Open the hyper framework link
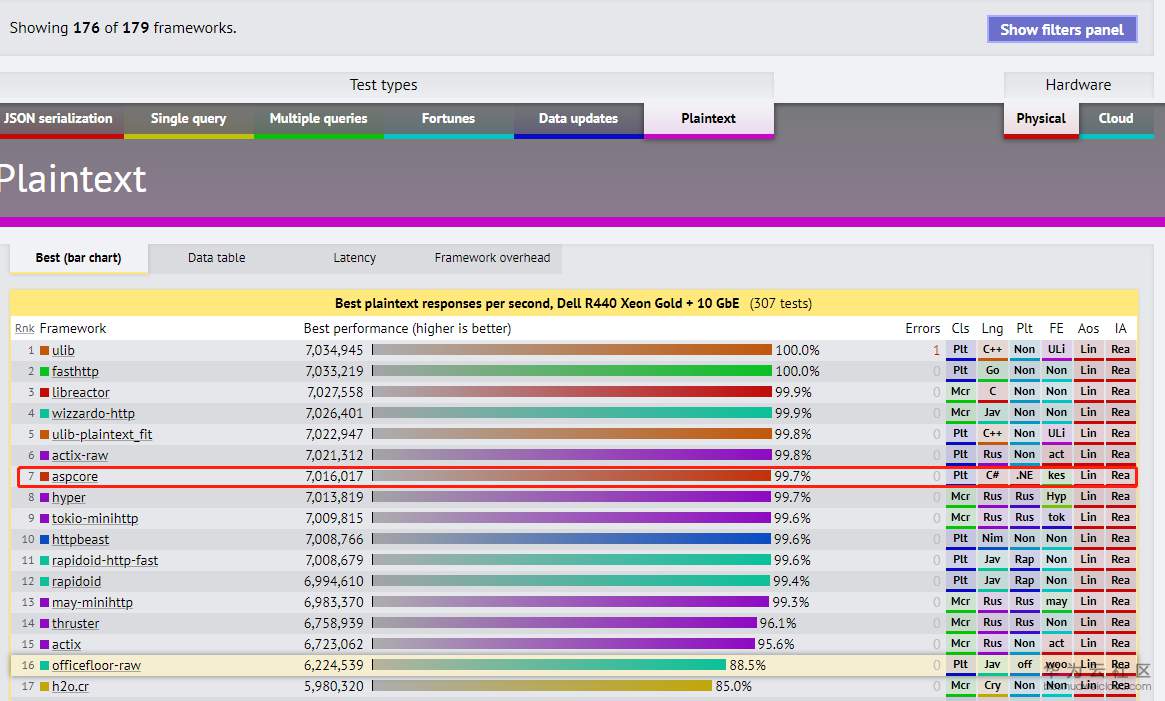 [68, 497]
